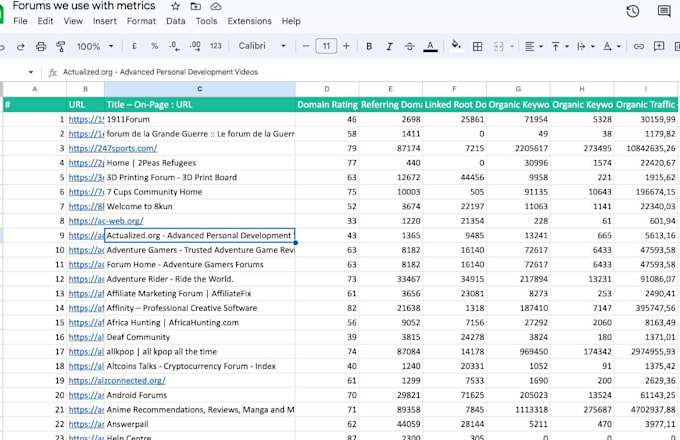Insert link icon
Viewport: 680px width, 440px height.
638,46
